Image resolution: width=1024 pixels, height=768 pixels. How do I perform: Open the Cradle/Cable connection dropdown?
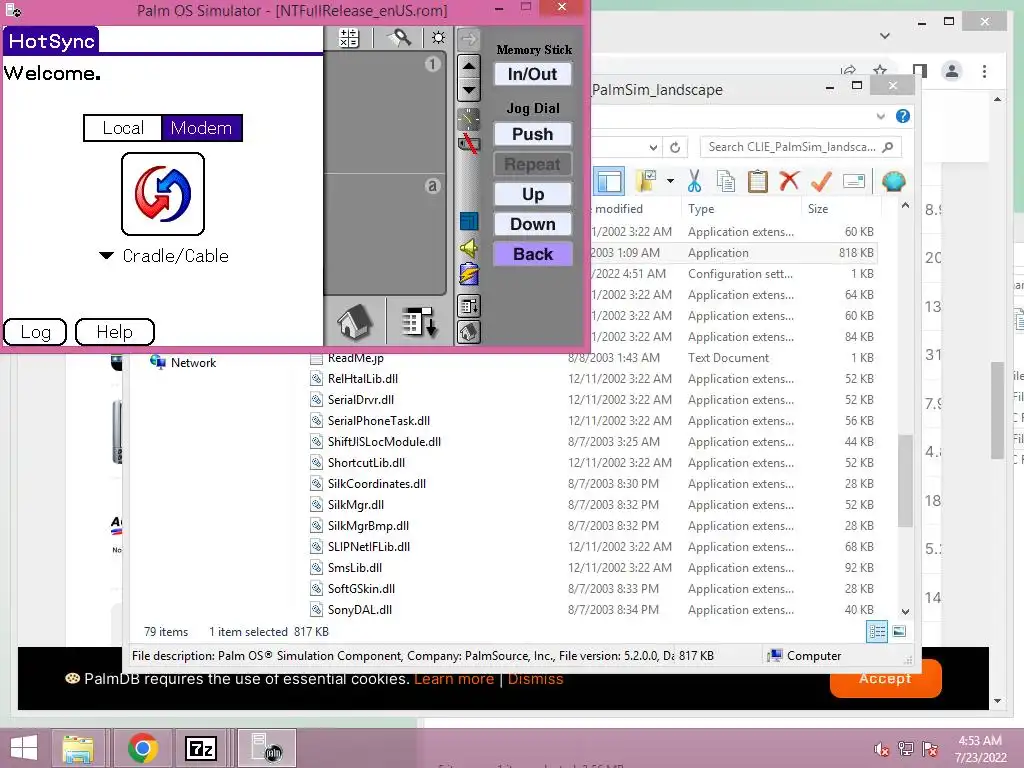(x=164, y=256)
